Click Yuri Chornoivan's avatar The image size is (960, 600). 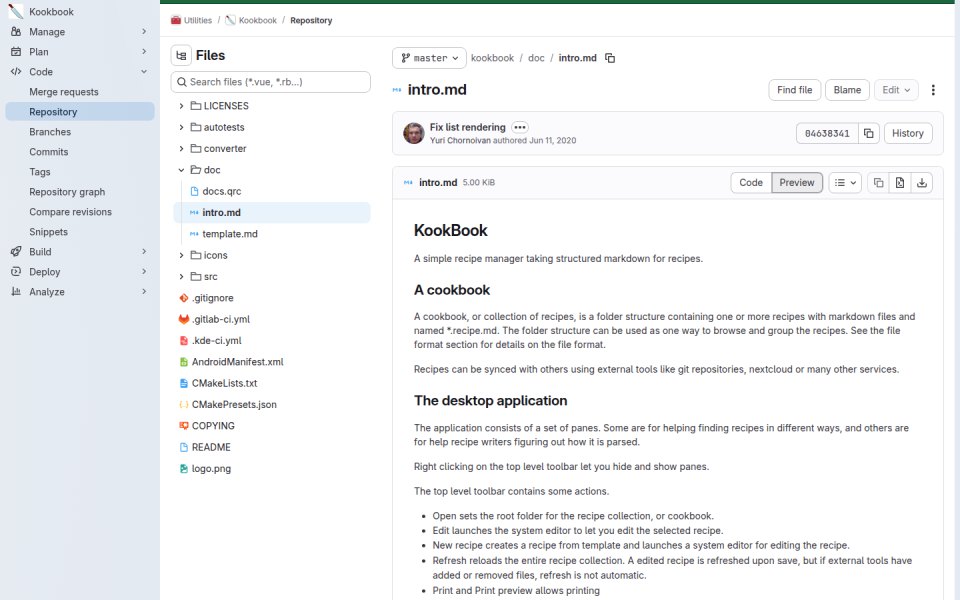[x=414, y=133]
